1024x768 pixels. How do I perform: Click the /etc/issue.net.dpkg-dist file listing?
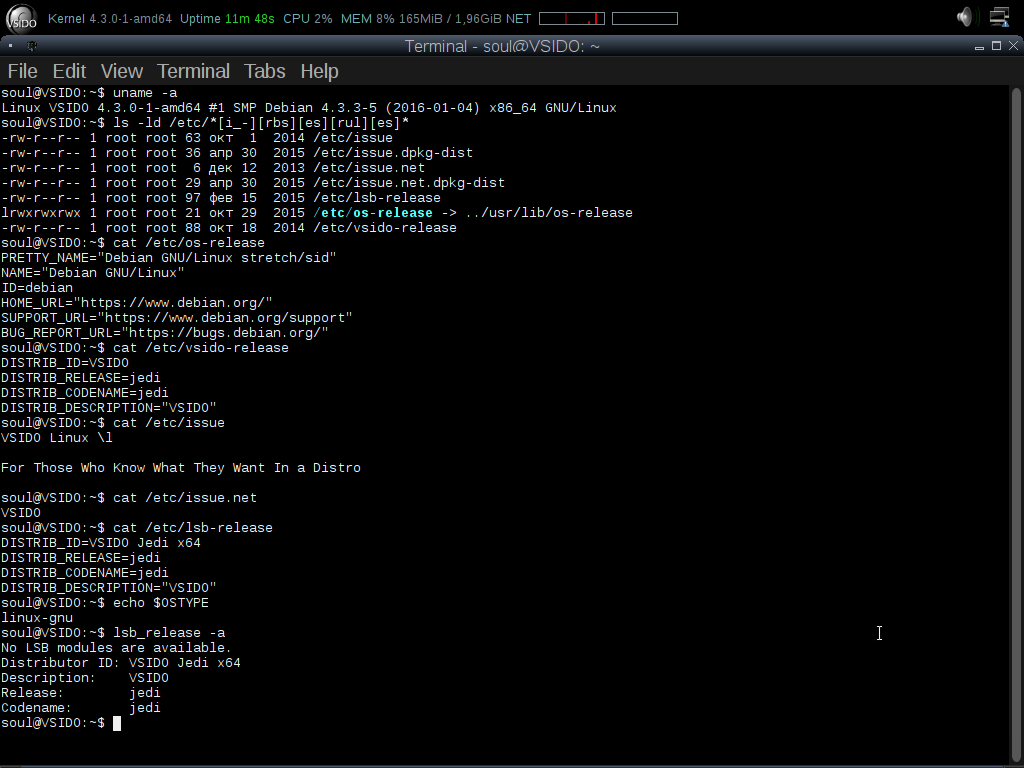pos(253,183)
